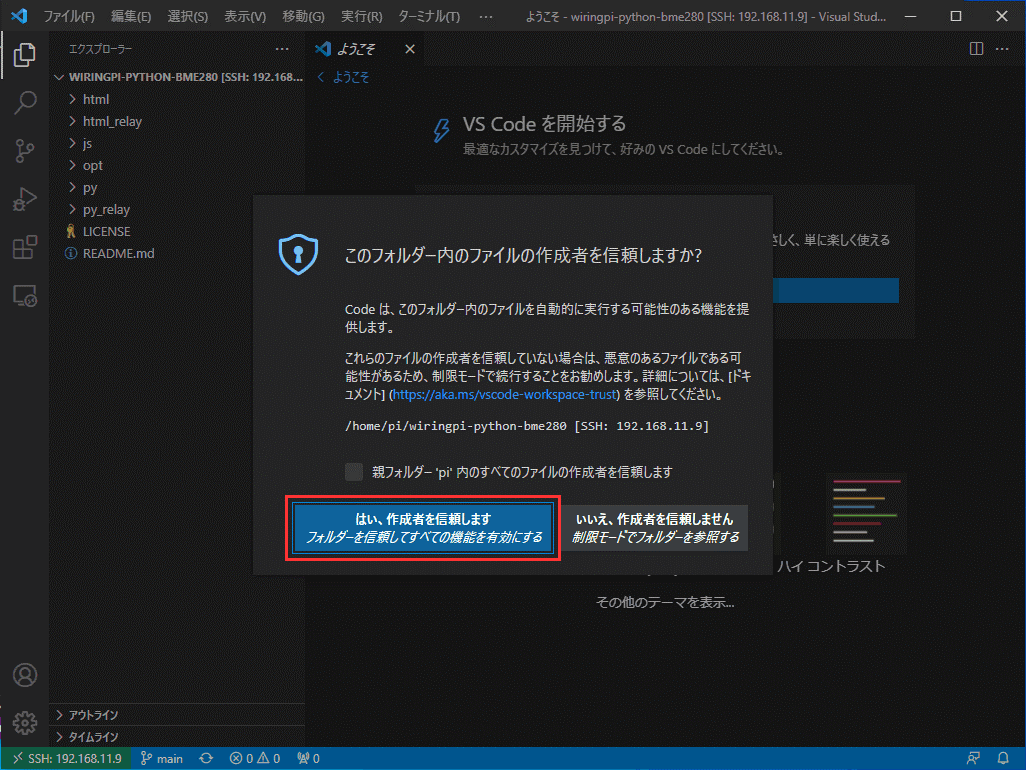The image size is (1027, 771).
Task: Open the Manage gear icon
Action: click(24, 723)
